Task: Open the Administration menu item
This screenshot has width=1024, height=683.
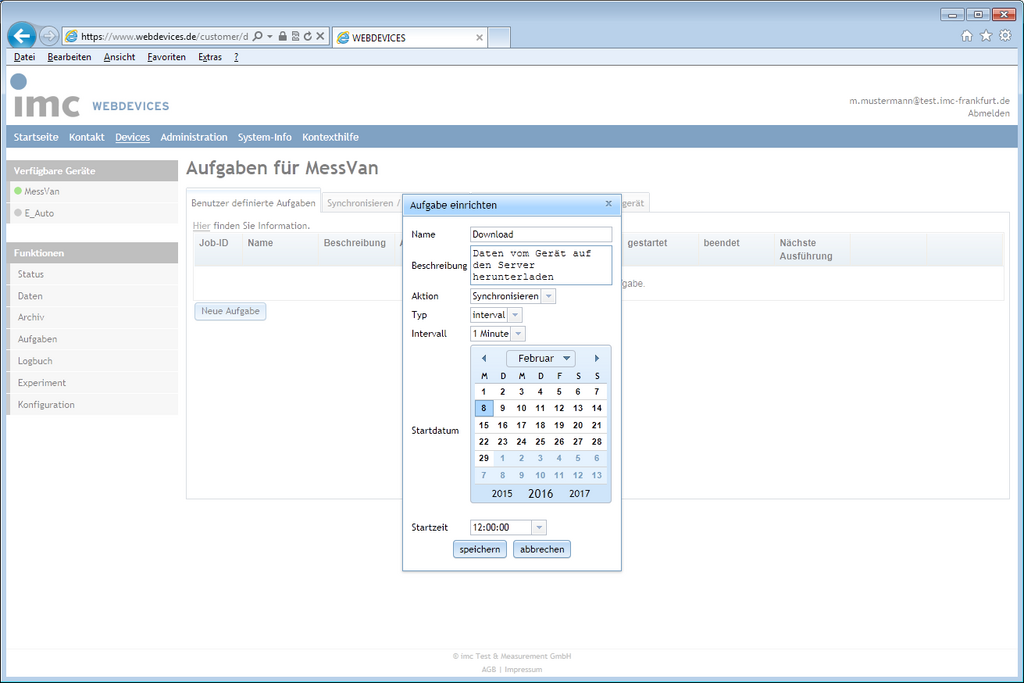Action: click(194, 137)
